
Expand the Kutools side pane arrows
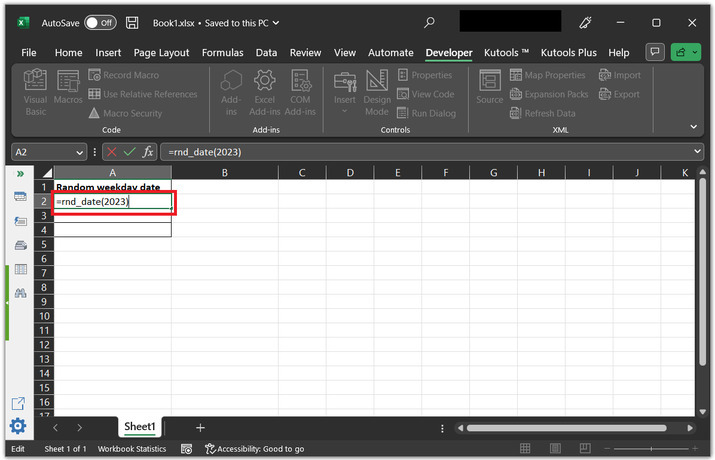tap(20, 174)
